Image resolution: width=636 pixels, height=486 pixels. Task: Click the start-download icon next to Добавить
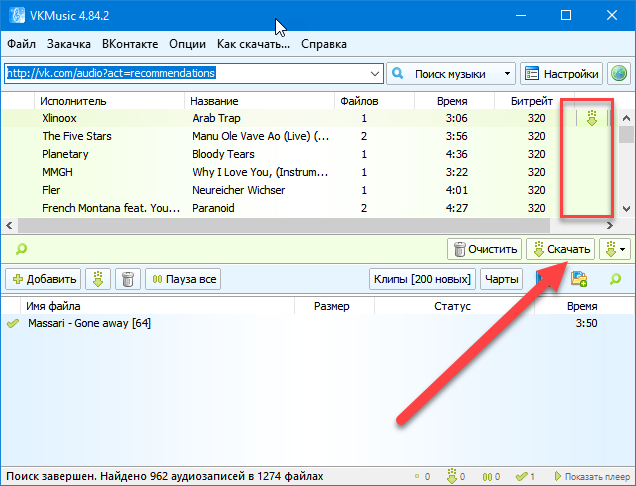coord(98,279)
